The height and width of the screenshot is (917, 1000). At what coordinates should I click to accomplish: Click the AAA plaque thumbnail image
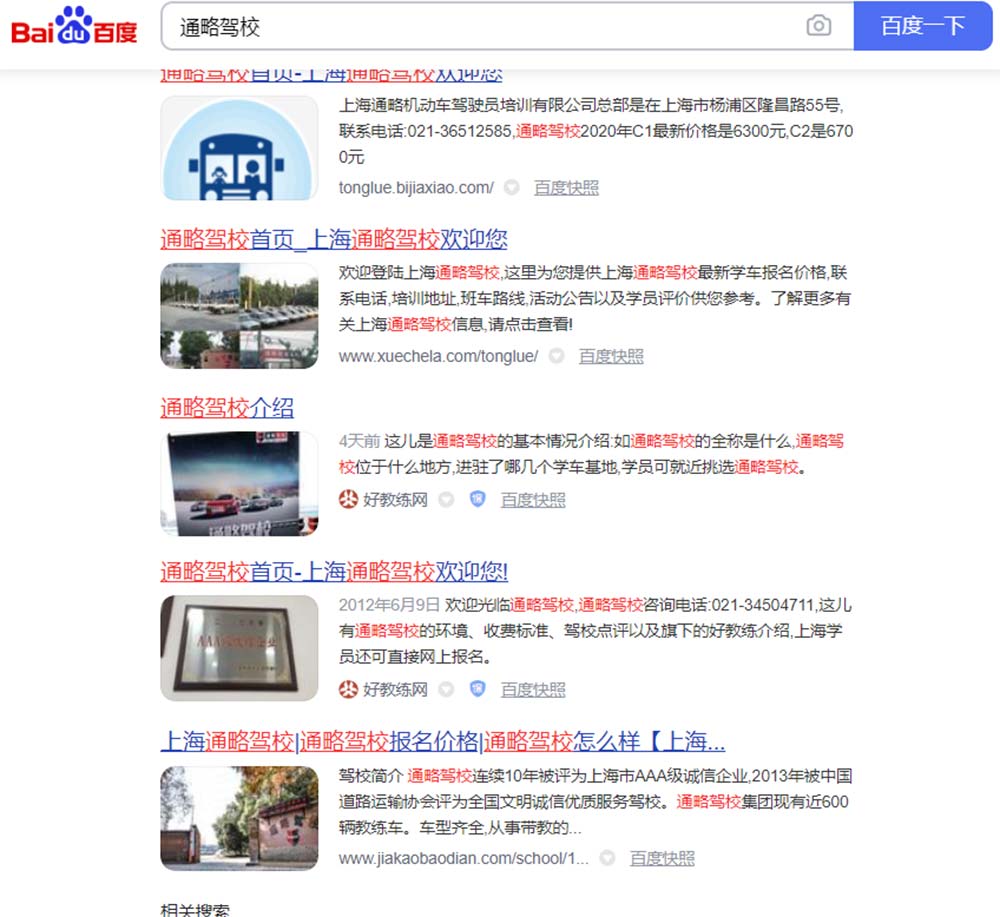(239, 647)
